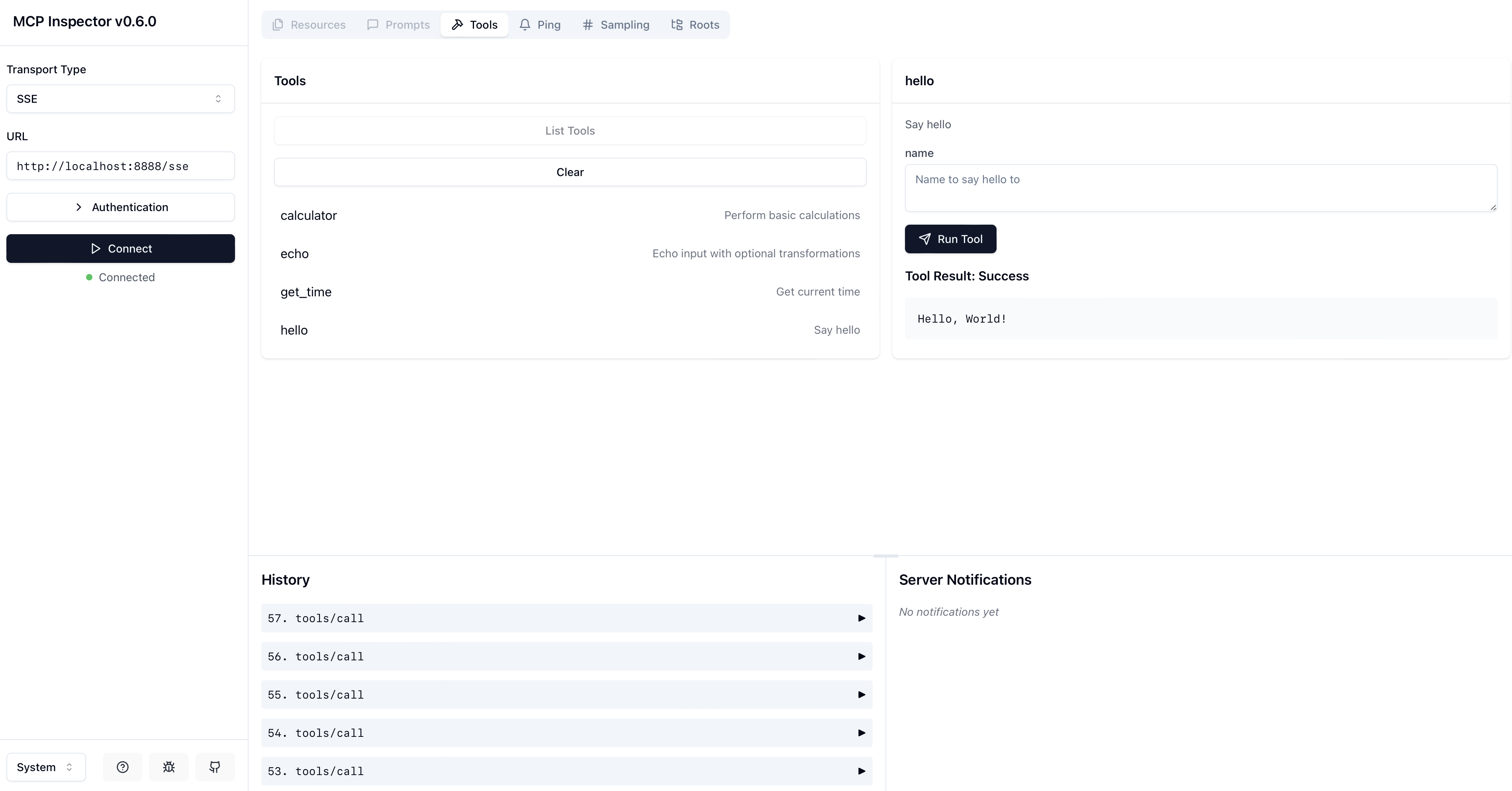Expand history entry 53 tools/call
The image size is (1512, 791).
[566, 771]
